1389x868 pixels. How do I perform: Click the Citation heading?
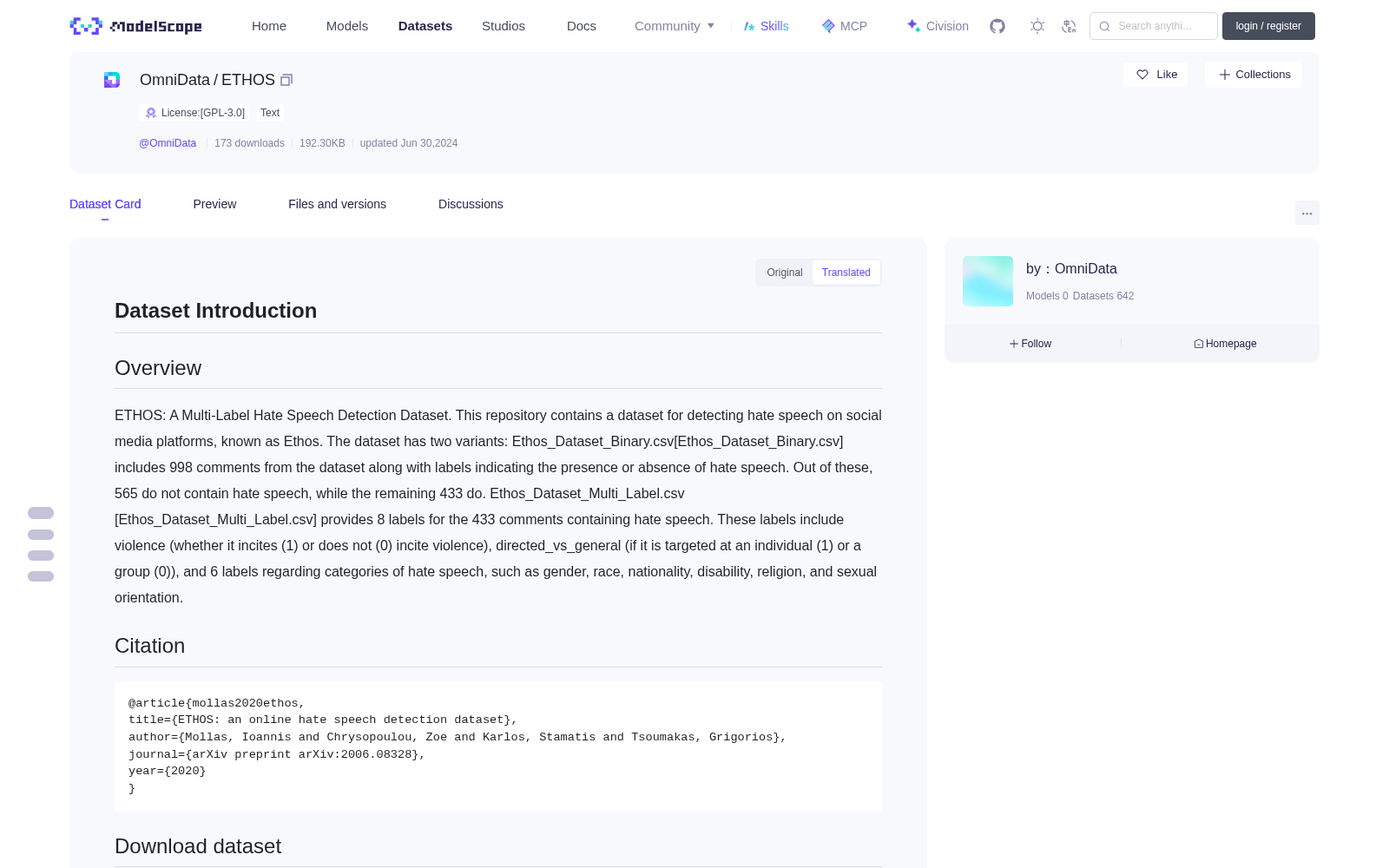coord(150,646)
